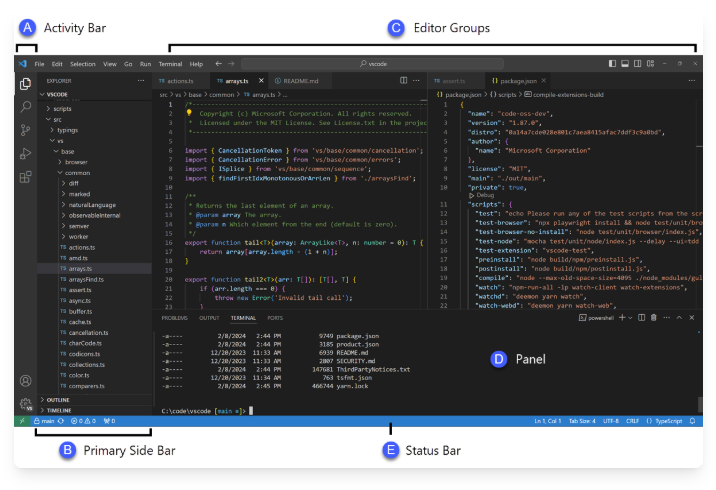Open the Search view in Activity Bar
716x490 pixels.
[26, 107]
